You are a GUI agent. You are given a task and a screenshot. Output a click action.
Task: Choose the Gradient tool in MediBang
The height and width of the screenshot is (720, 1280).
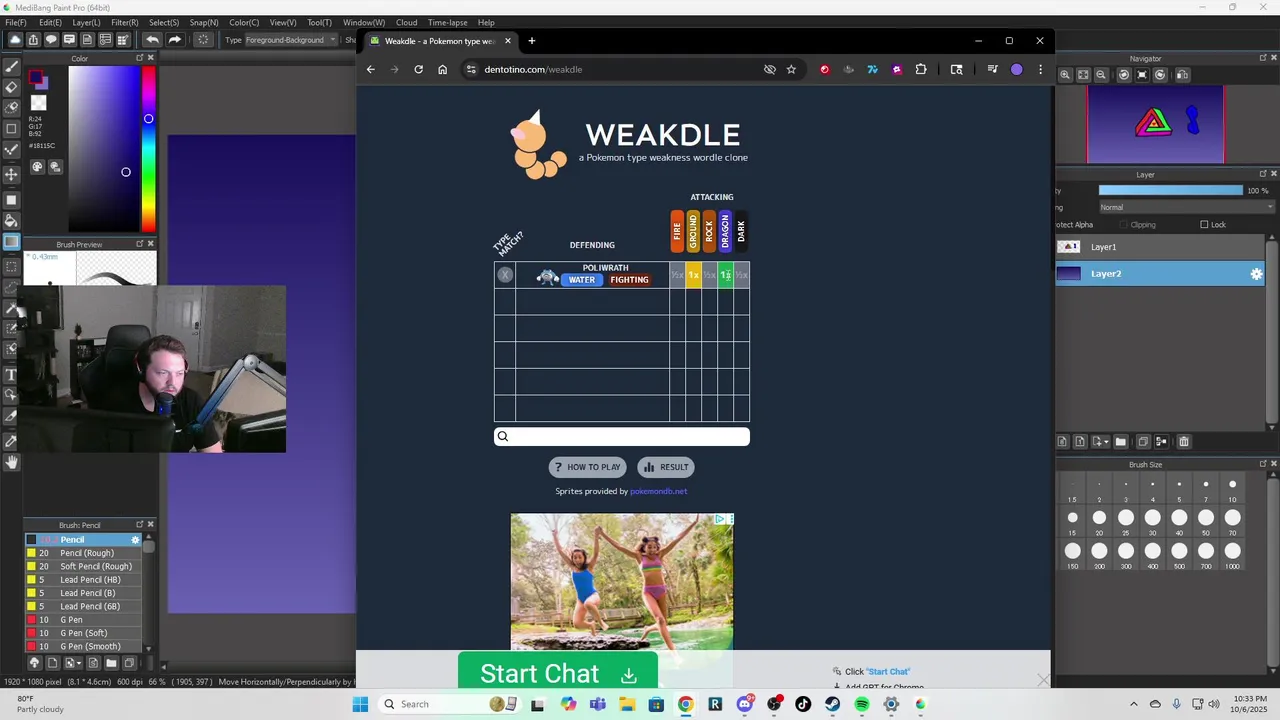[x=11, y=241]
